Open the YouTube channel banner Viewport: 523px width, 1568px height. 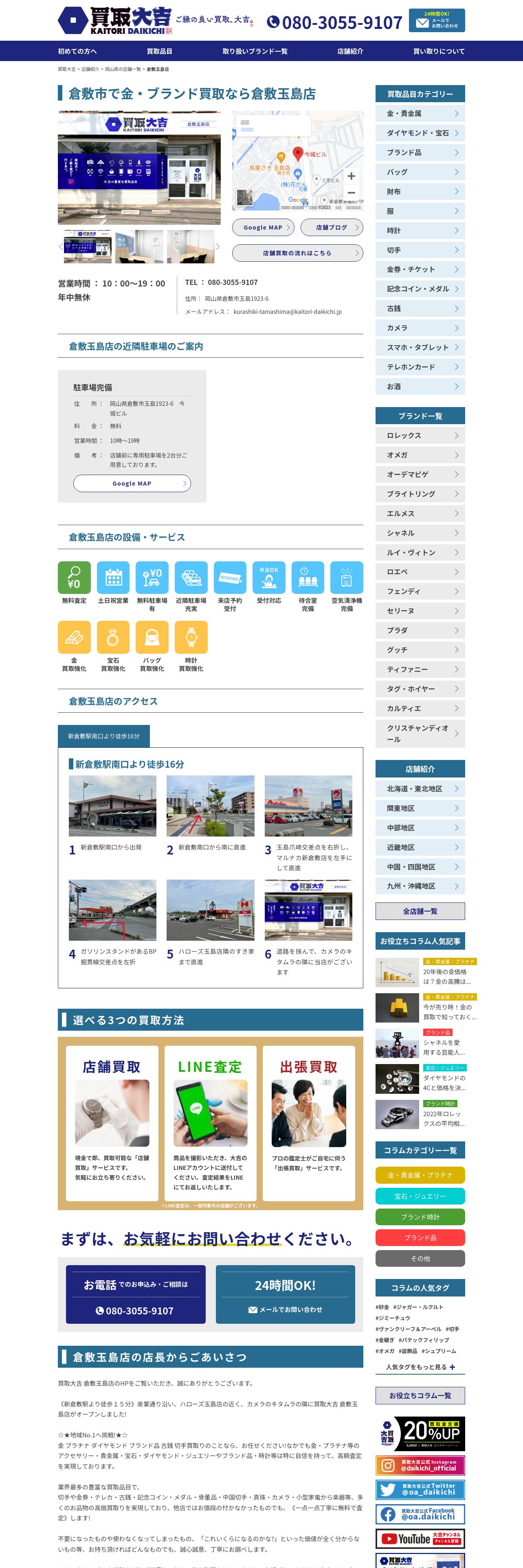click(420, 1539)
